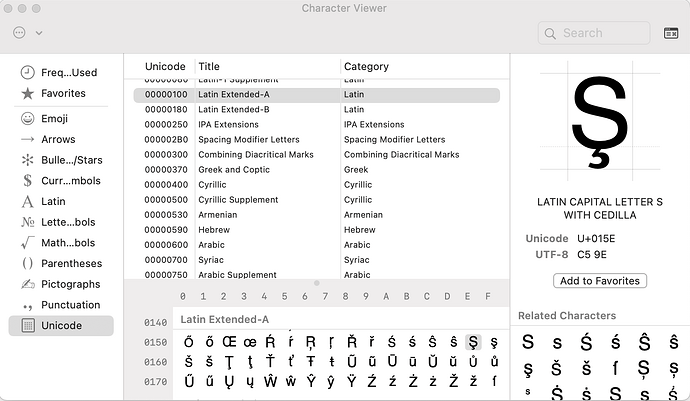The width and height of the screenshot is (690, 401).
Task: Choose the Cyrillic Supplement row
Action: click(x=316, y=200)
